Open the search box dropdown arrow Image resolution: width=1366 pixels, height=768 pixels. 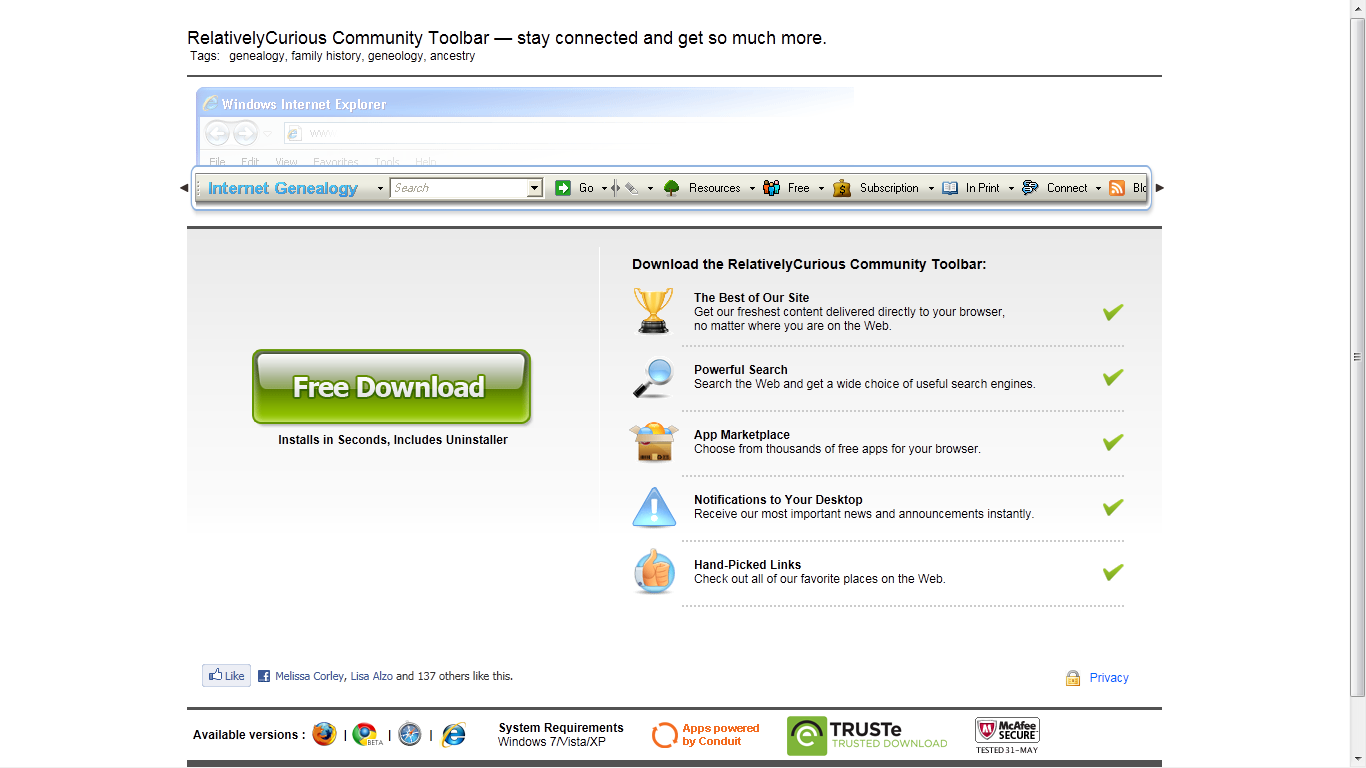coord(535,188)
